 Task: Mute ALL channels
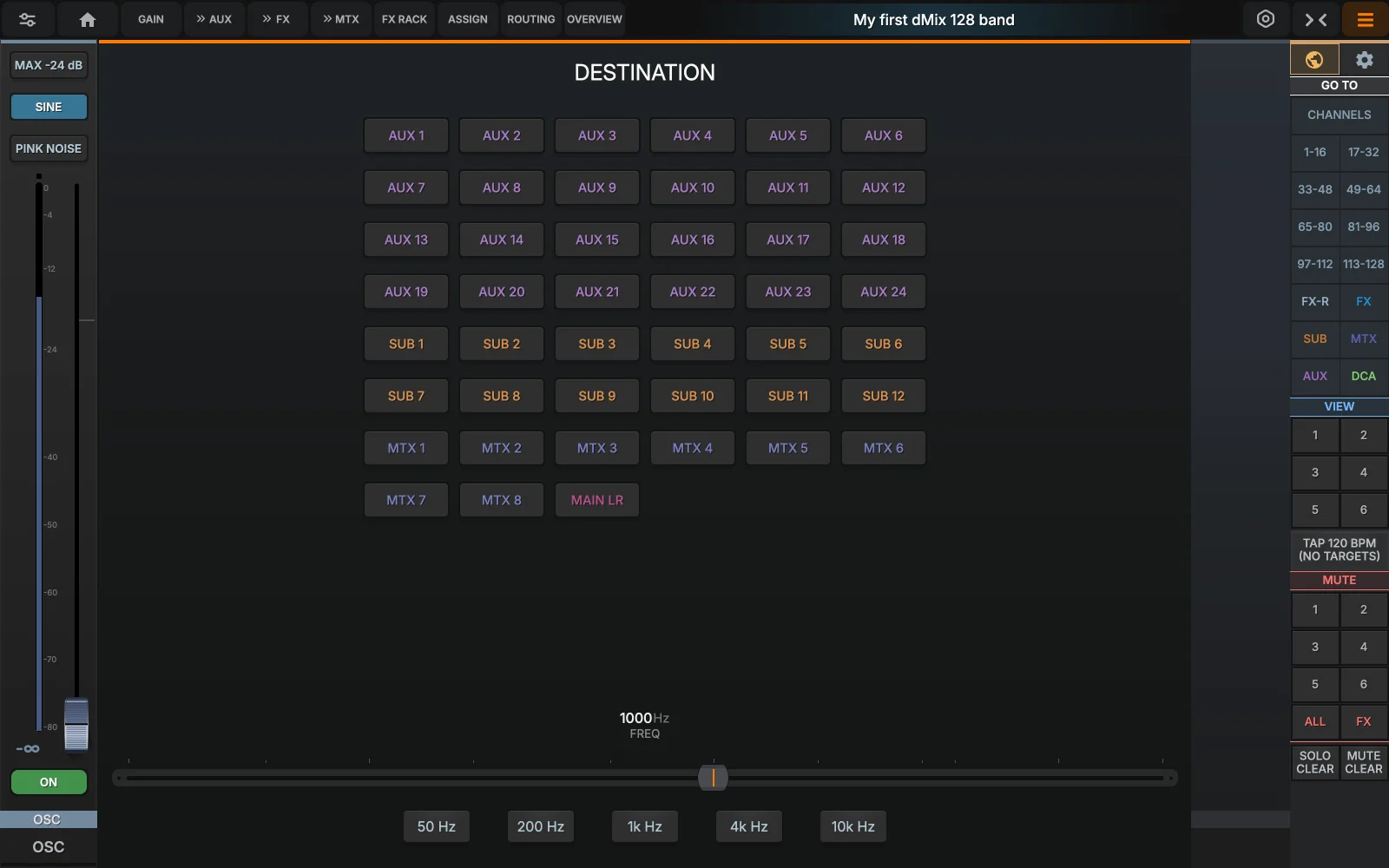pos(1314,721)
